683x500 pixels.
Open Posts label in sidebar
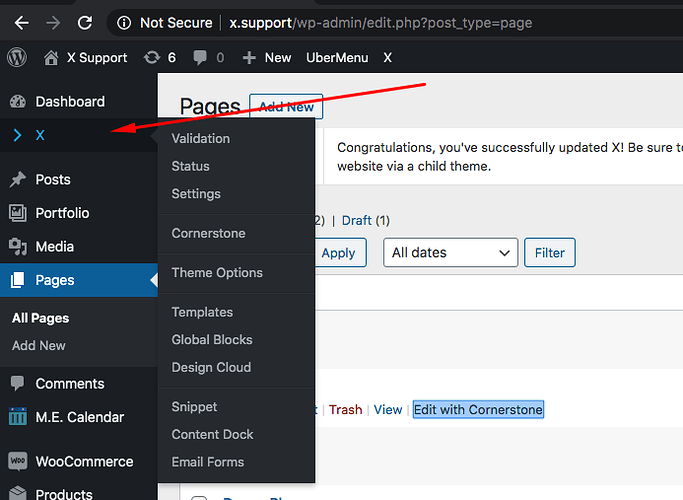(53, 179)
